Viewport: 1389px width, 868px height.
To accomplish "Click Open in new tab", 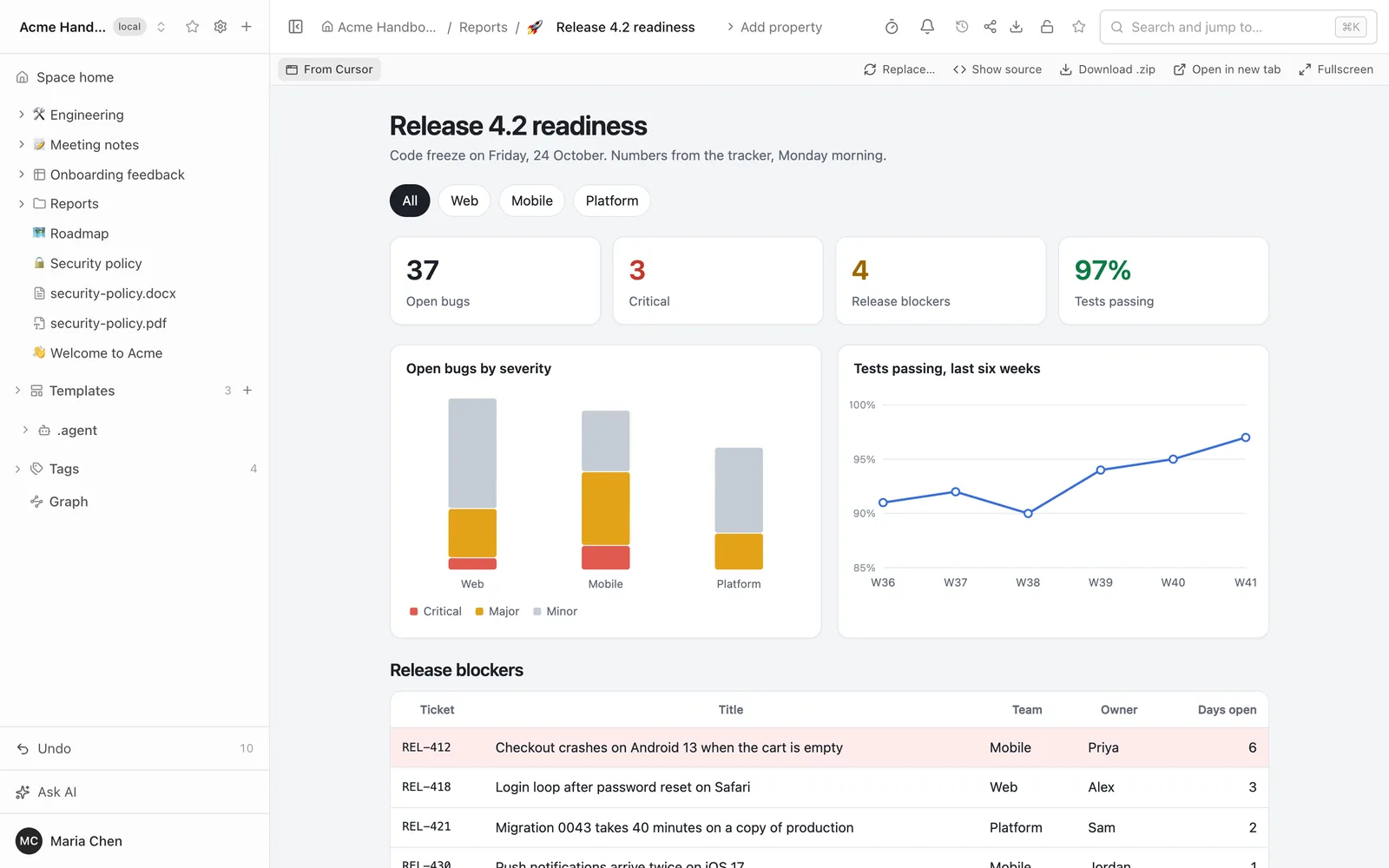I will [1227, 69].
